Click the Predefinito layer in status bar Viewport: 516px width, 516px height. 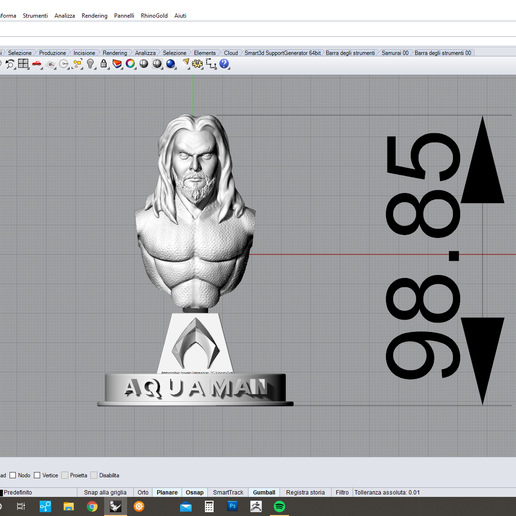pyautogui.click(x=18, y=492)
